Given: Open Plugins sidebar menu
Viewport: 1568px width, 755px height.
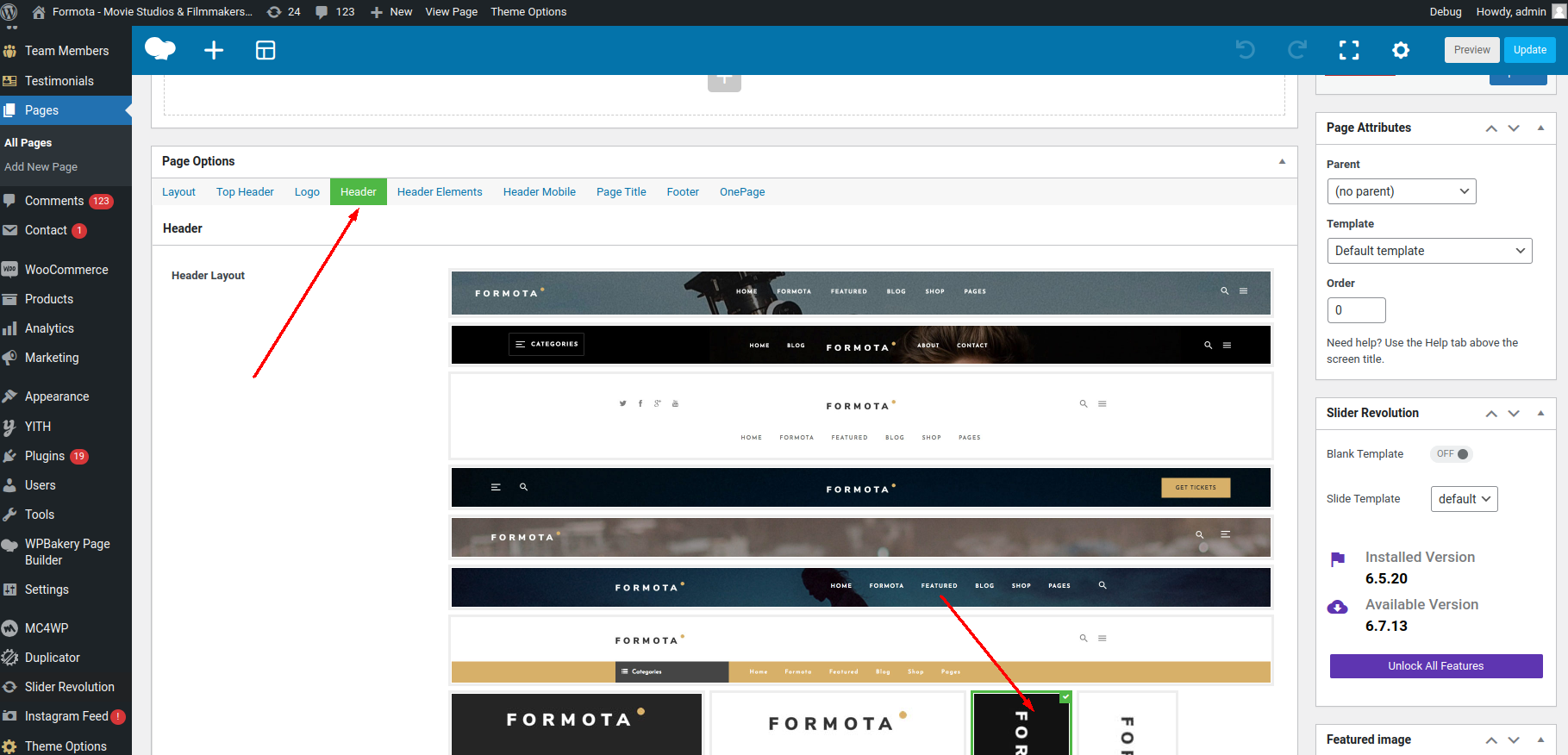Looking at the screenshot, I should [x=66, y=456].
